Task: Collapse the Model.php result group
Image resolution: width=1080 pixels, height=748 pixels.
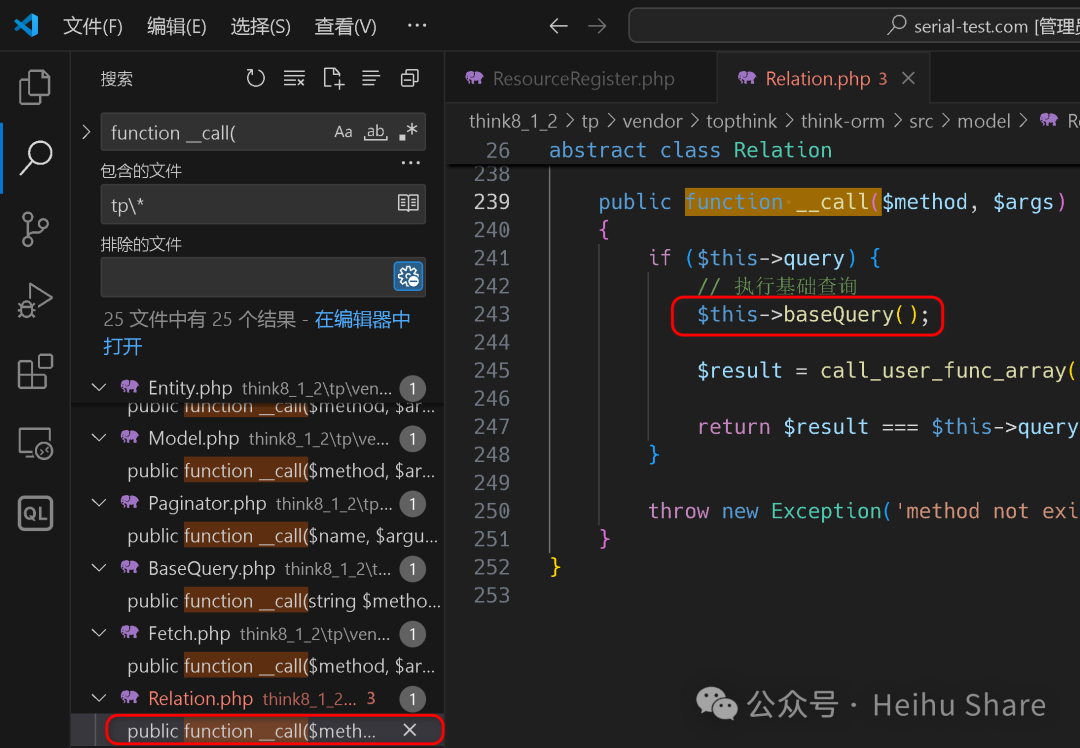Action: tap(99, 438)
